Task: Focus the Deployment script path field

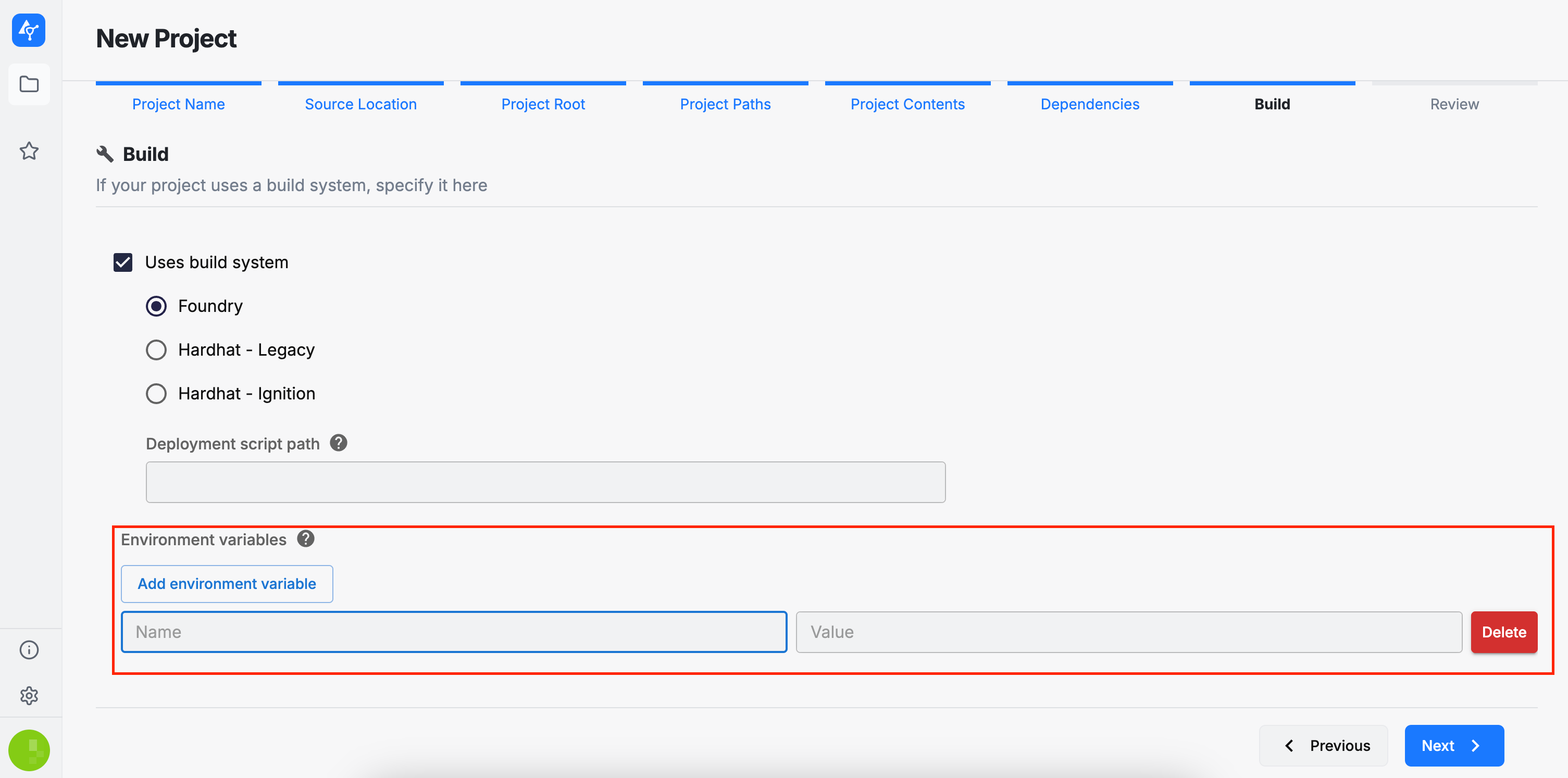Action: tap(545, 482)
